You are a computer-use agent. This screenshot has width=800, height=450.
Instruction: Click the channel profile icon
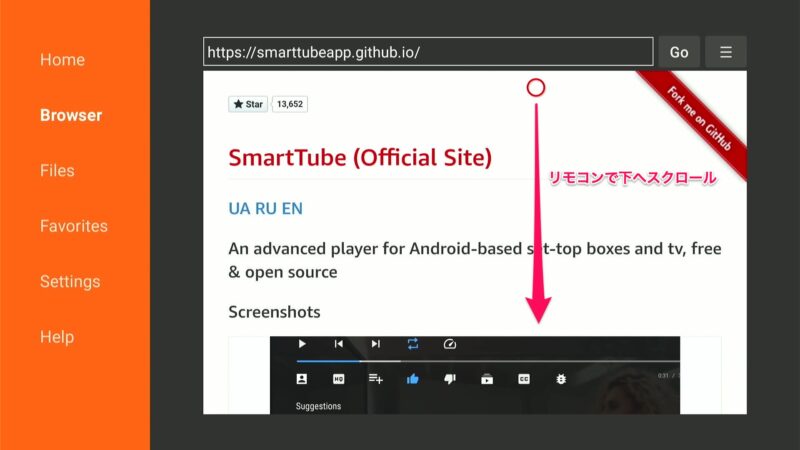[x=302, y=379]
